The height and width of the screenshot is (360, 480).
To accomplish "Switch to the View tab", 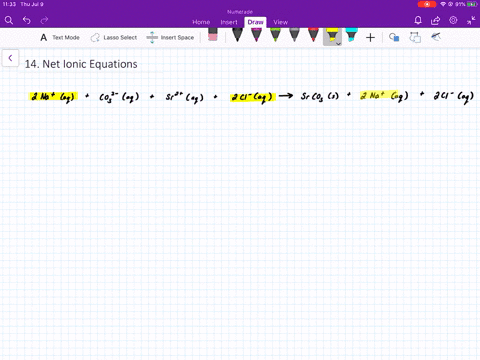I will (280, 22).
